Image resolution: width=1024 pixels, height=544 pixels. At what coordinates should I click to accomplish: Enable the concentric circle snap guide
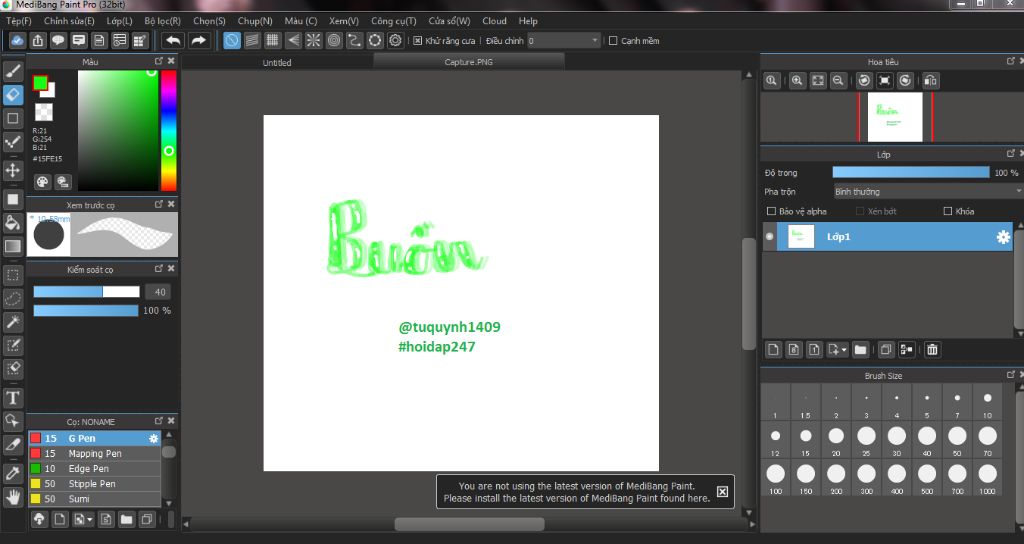334,40
